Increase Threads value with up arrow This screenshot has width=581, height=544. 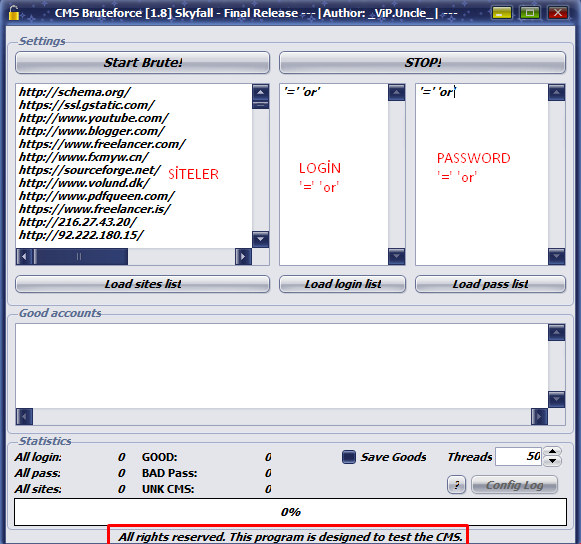[552, 452]
